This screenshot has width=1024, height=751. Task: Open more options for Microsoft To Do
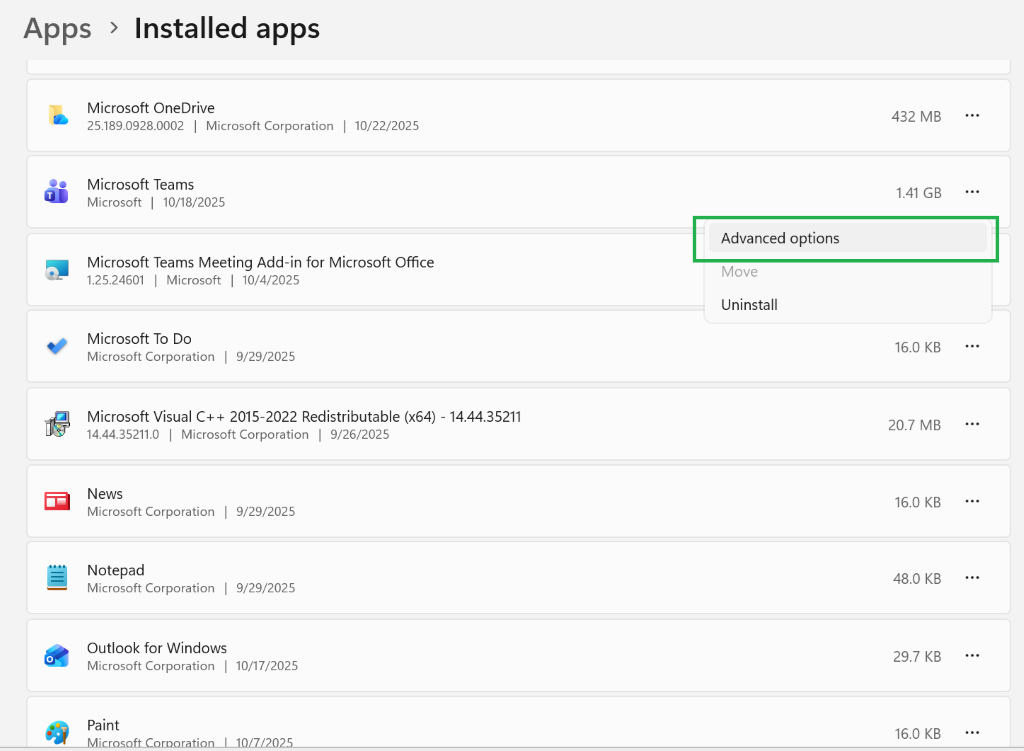(972, 346)
